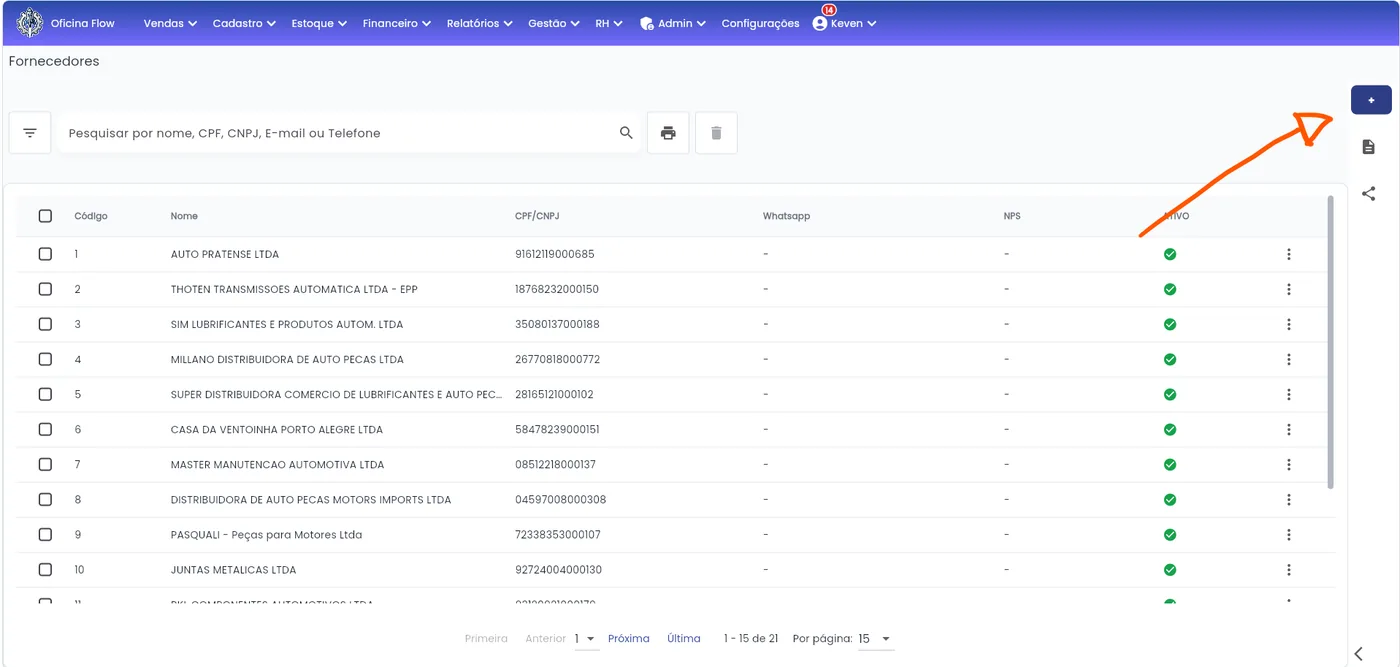
Task: Click the share icon in sidebar
Action: point(1369,194)
